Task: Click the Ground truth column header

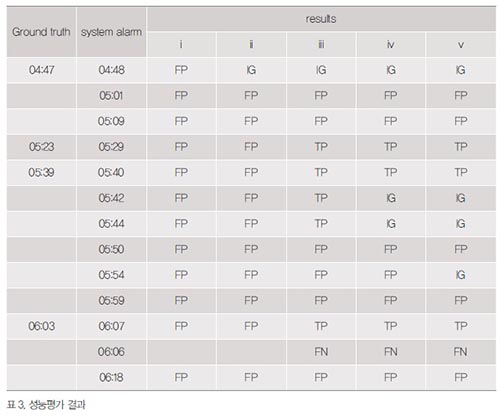Action: [x=41, y=32]
